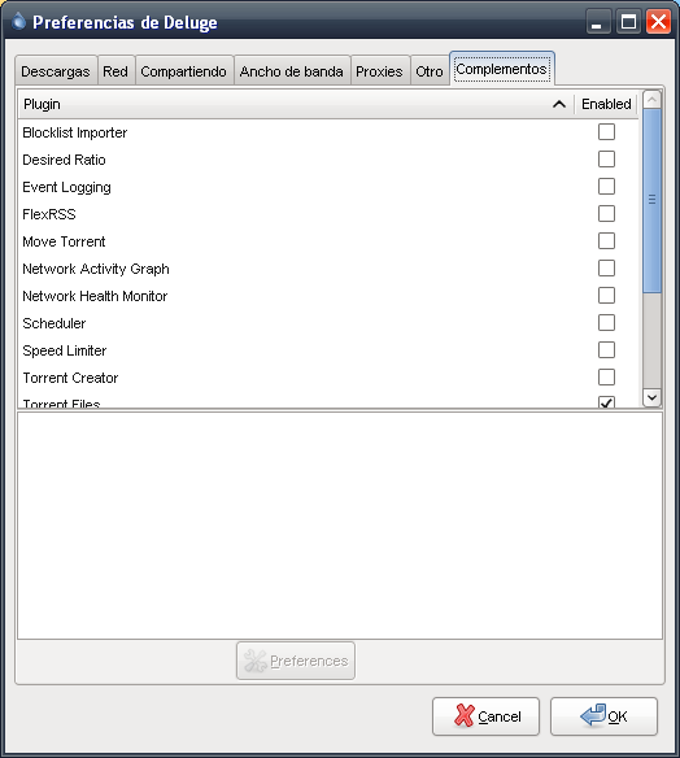Tick the Event Logging checkbox
The width and height of the screenshot is (680, 758).
607,186
